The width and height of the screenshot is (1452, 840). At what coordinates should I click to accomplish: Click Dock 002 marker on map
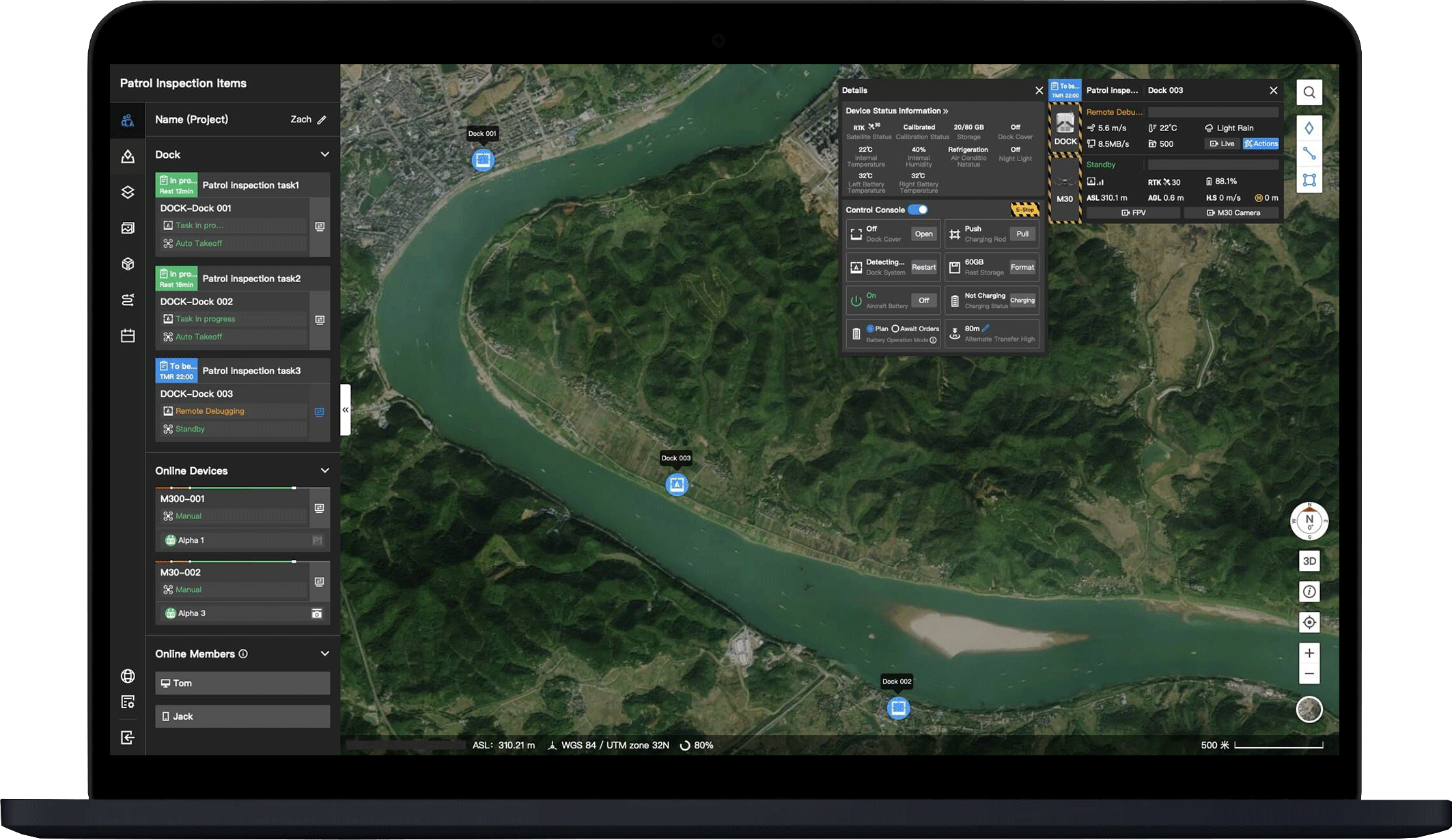pos(898,708)
